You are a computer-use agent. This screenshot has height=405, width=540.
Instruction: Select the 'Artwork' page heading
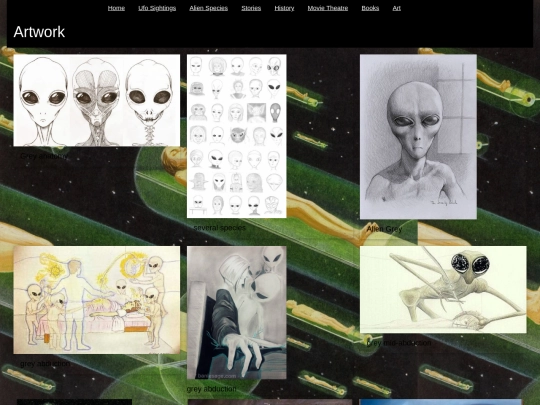click(39, 32)
